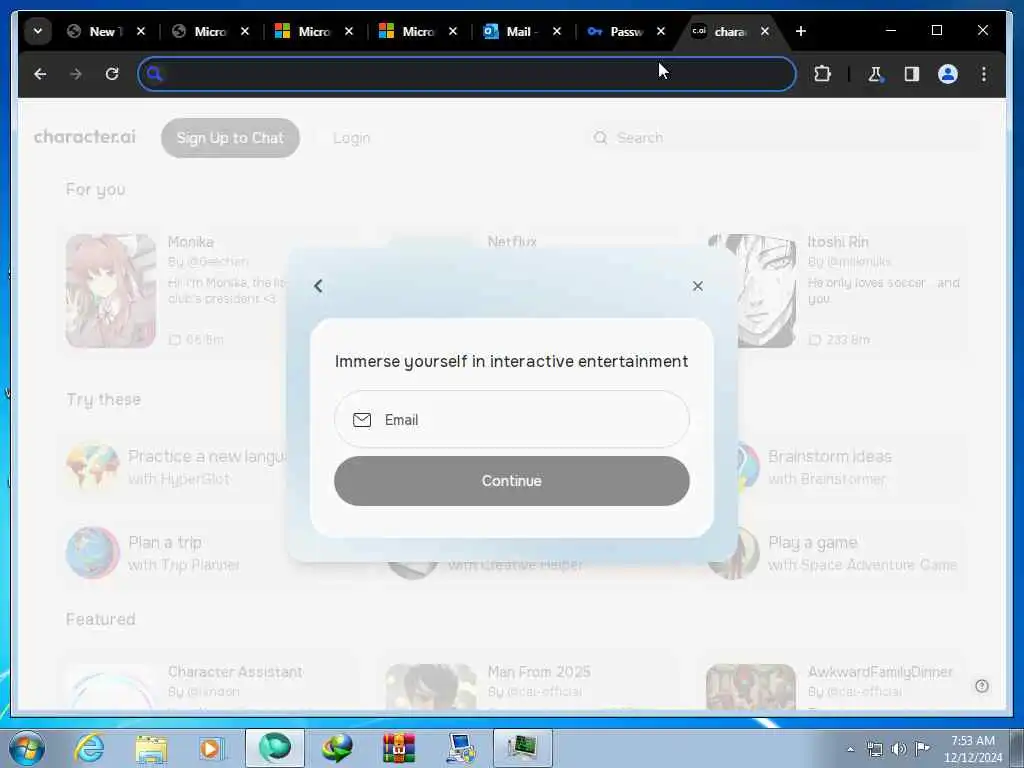Open the Itoshi Rin character thumbnail
This screenshot has width=1024, height=768.
click(x=752, y=291)
